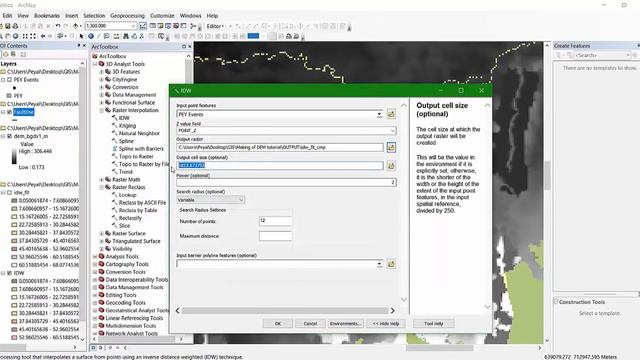
Task: Collapse Raster Reclass toolset
Action: [x=102, y=187]
